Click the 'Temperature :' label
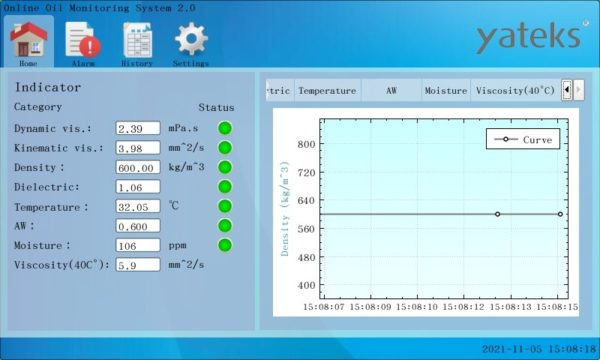This screenshot has width=600, height=360. pos(51,207)
